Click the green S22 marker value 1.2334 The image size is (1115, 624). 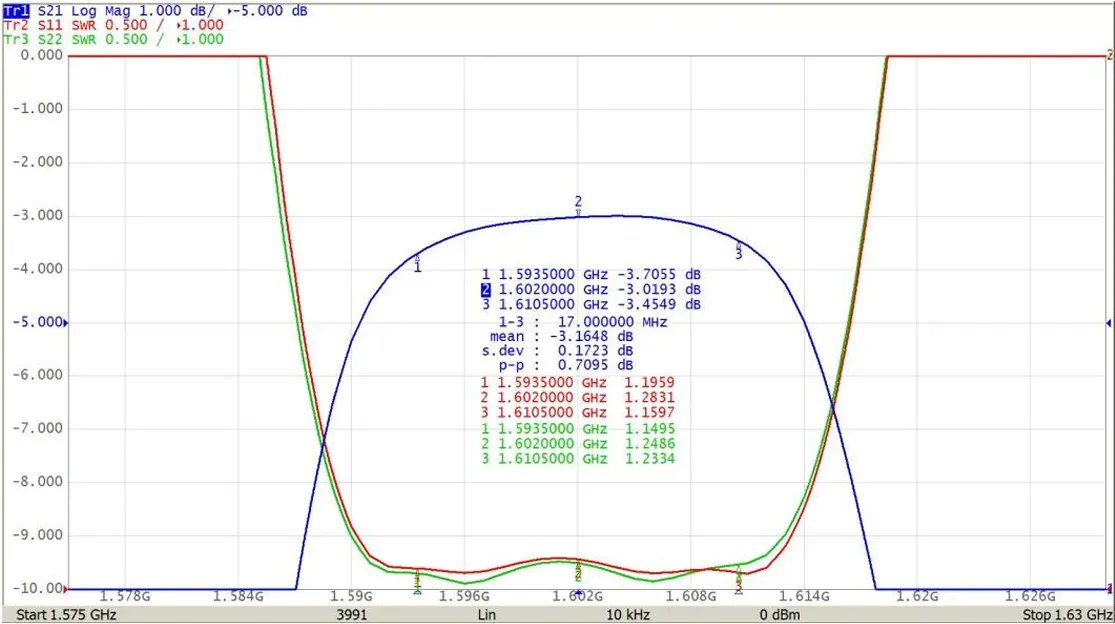(649, 458)
